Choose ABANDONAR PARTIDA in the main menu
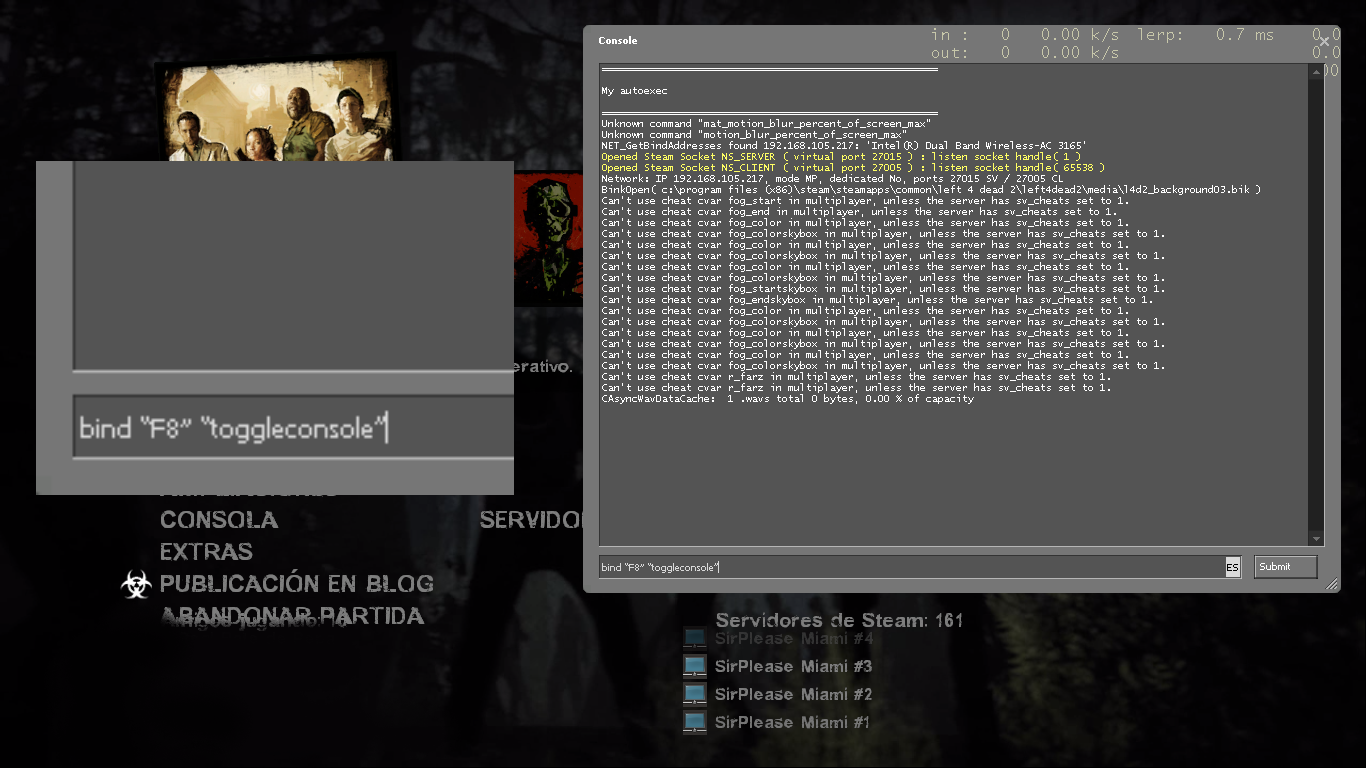This screenshot has height=768, width=1366. [x=292, y=616]
